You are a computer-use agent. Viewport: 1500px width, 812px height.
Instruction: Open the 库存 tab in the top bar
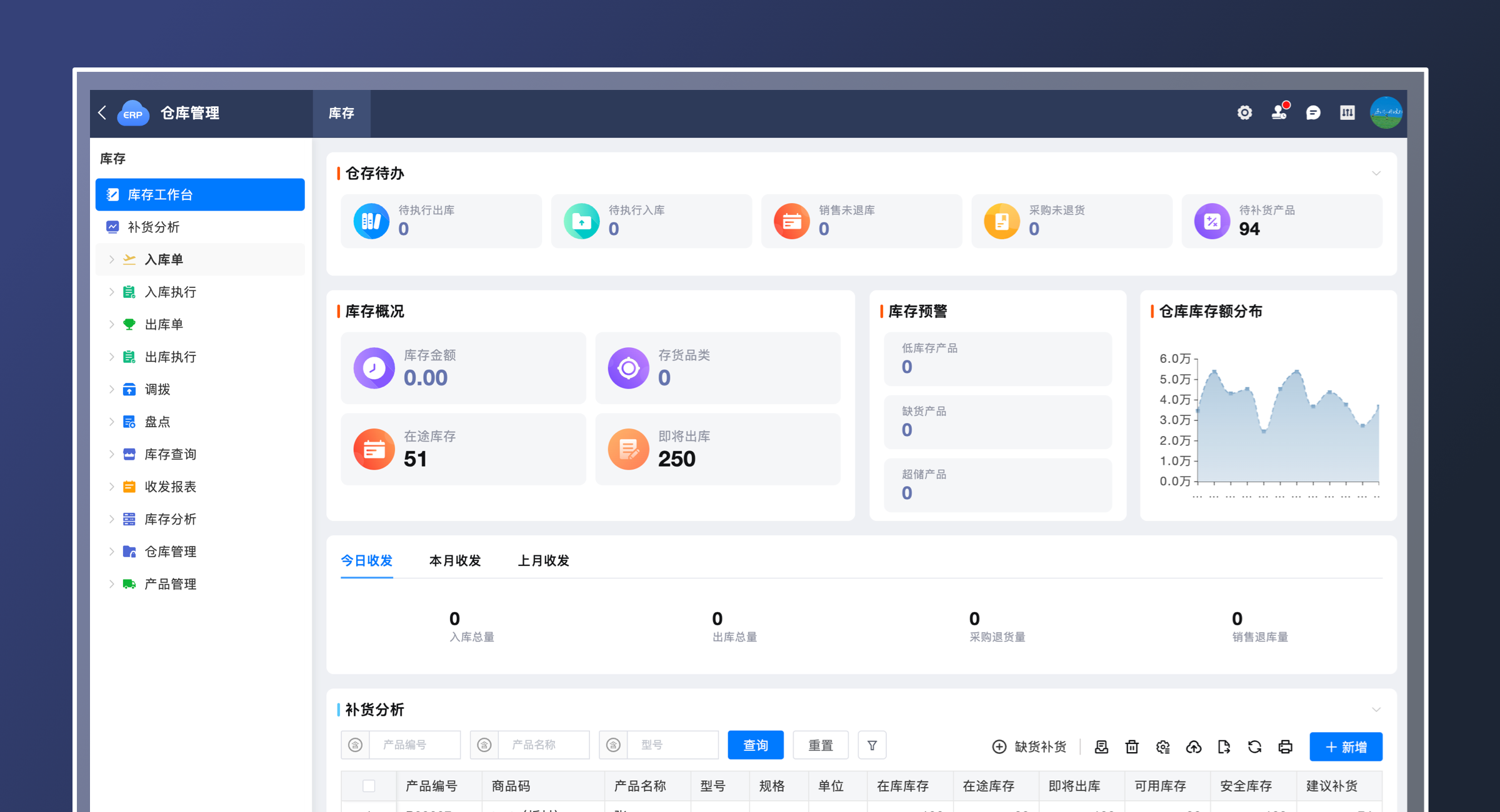pos(341,113)
